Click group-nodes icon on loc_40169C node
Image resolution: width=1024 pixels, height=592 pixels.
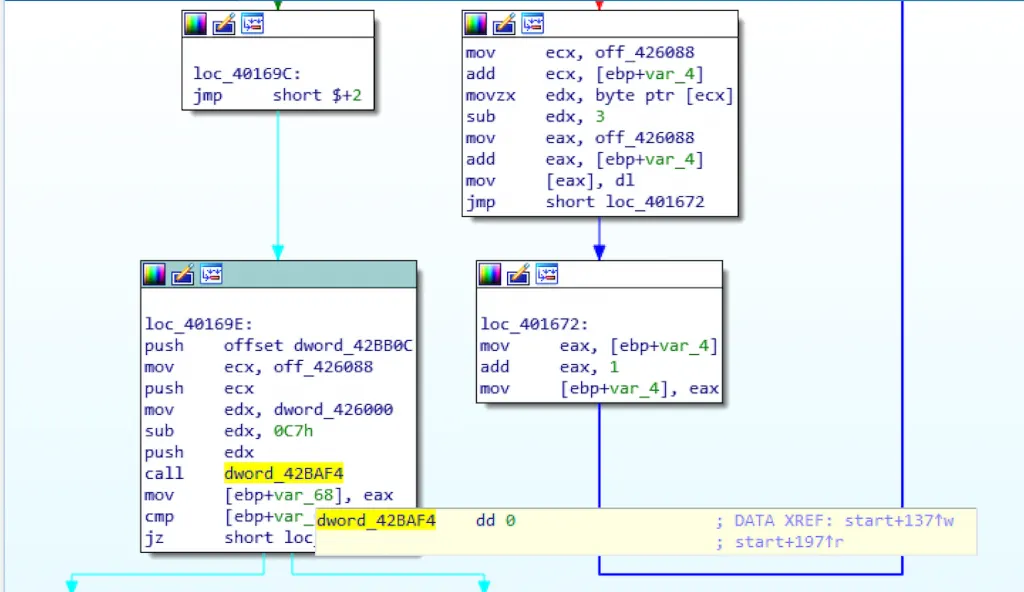click(252, 24)
